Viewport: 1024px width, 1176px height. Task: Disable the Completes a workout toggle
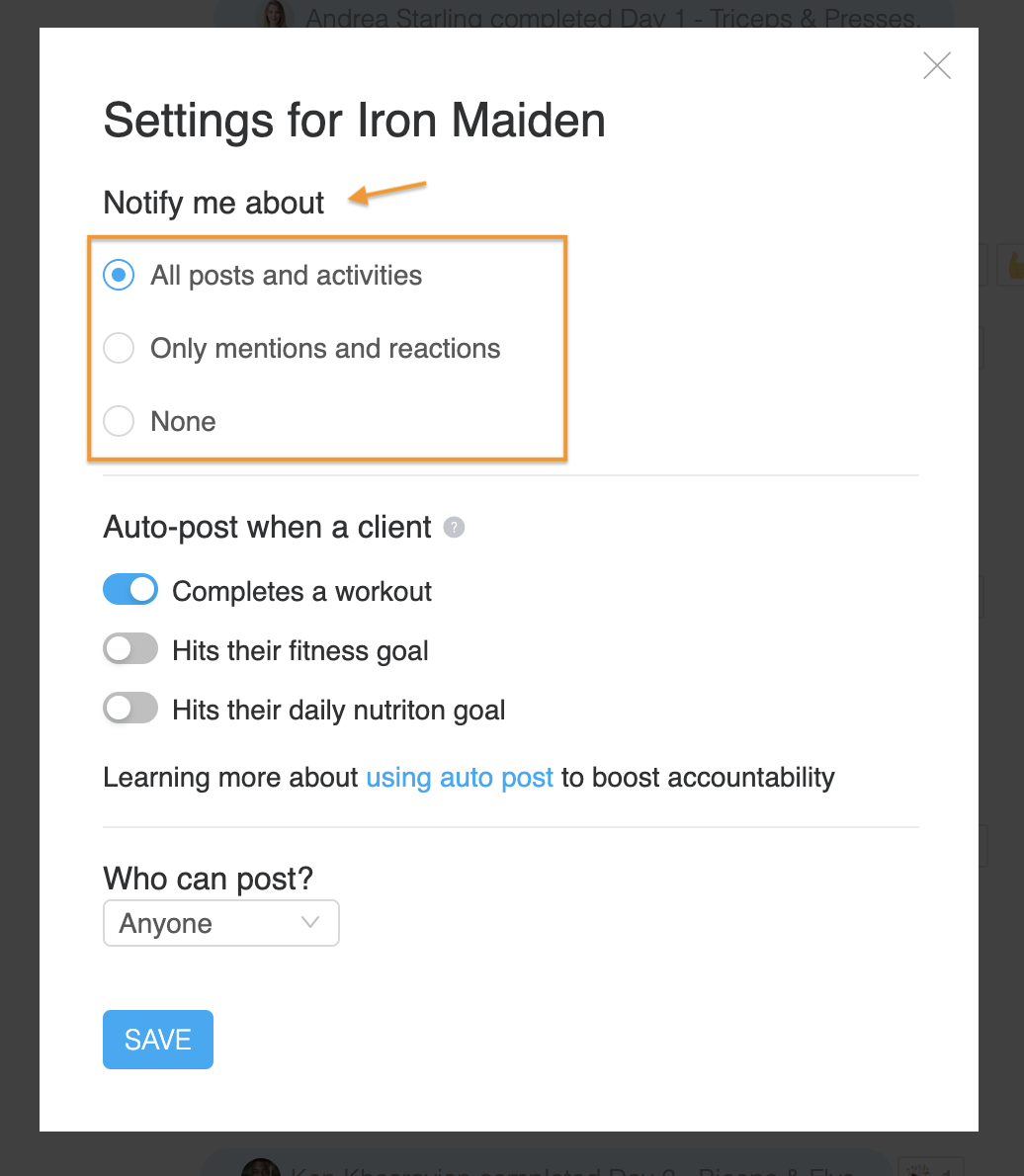(x=130, y=590)
